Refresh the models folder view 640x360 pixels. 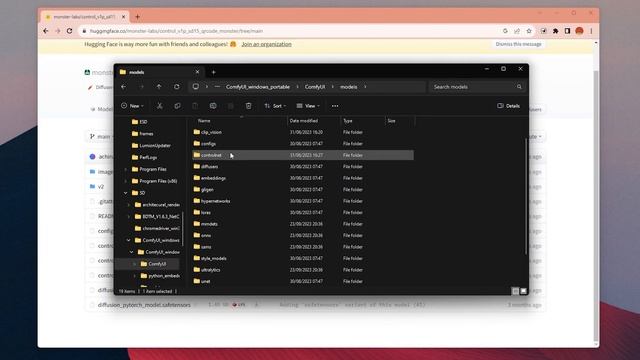(x=176, y=87)
